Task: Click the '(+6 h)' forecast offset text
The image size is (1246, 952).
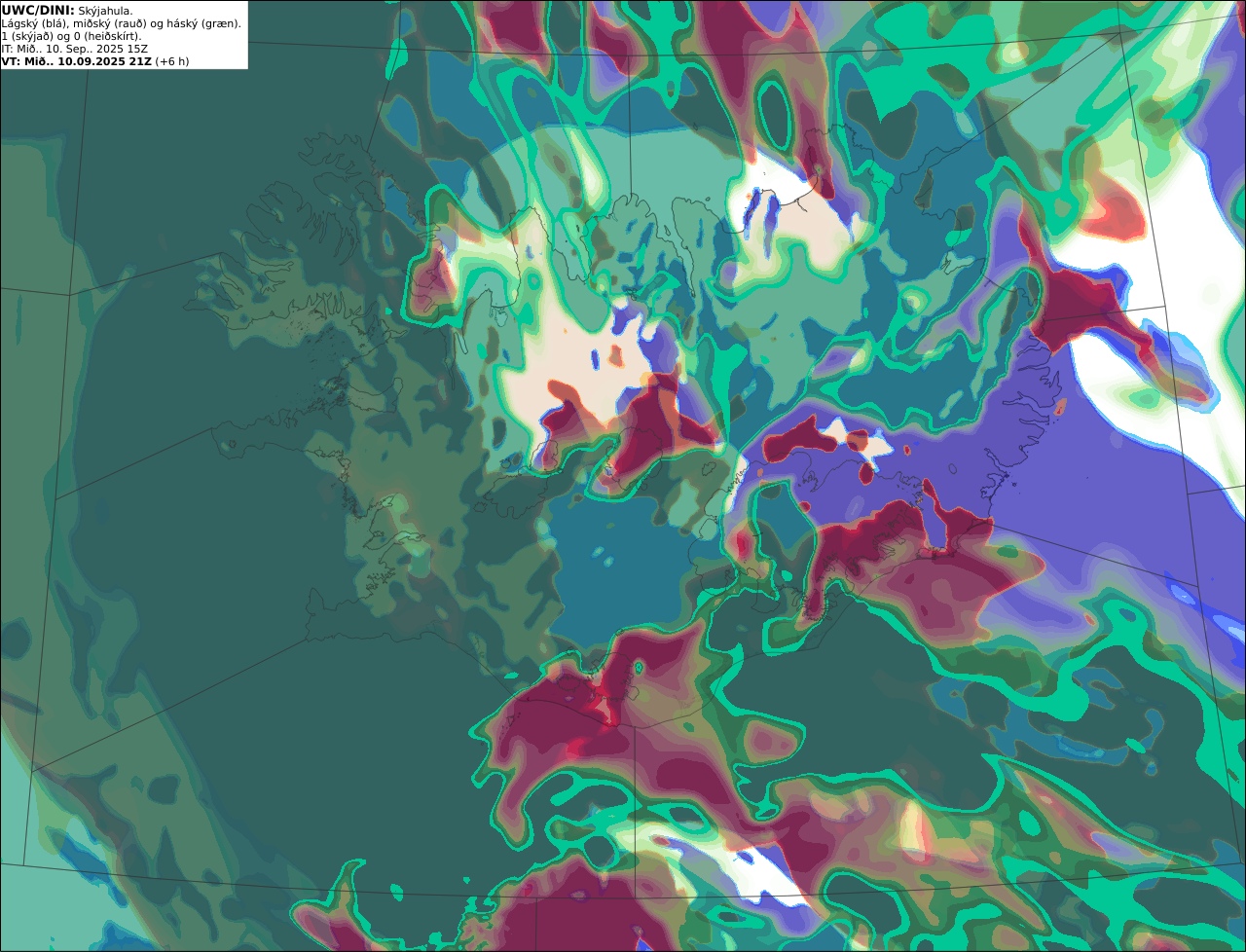Action: [x=172, y=61]
